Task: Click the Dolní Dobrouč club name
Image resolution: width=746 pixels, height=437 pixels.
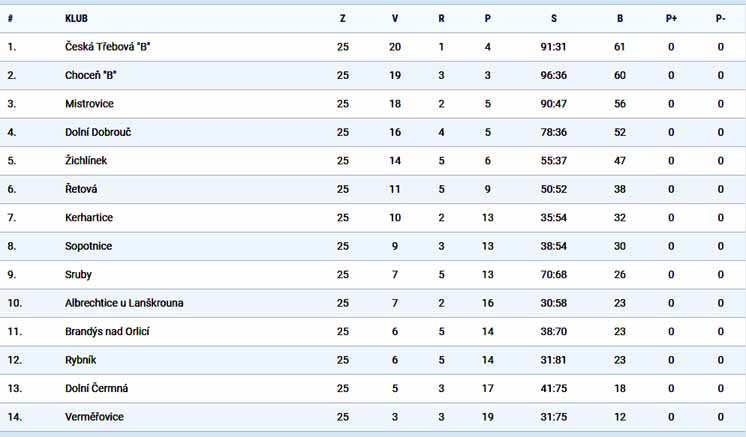Action: point(98,132)
